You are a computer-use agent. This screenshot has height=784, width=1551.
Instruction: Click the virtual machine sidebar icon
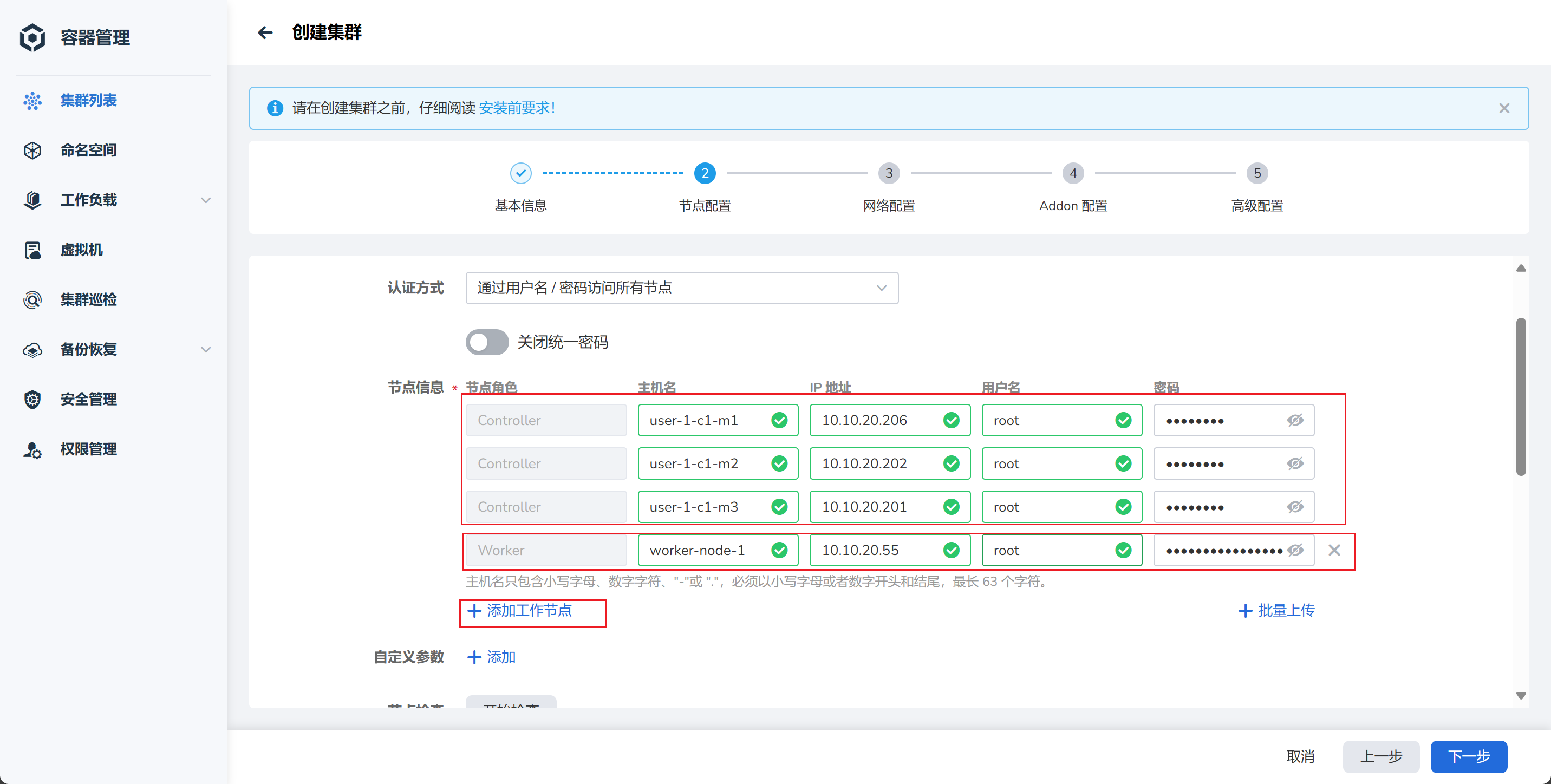[32, 250]
